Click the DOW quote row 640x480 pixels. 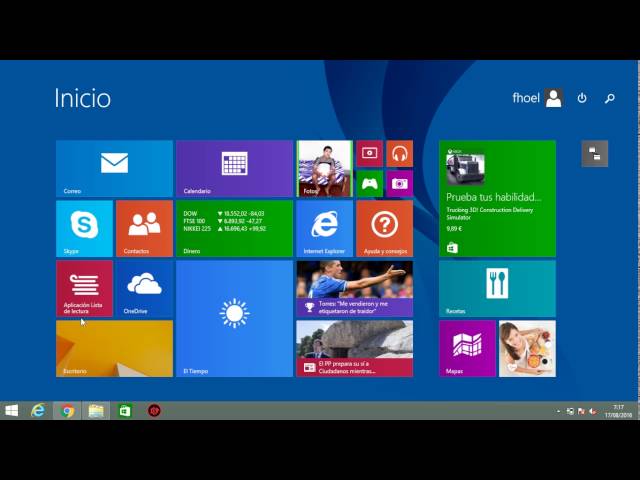224,213
